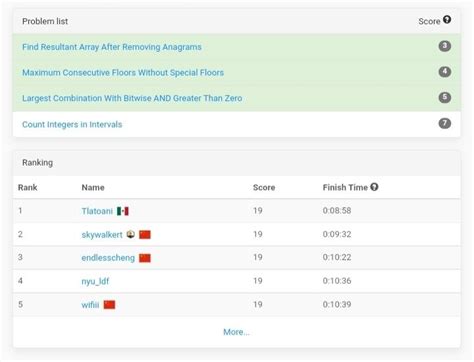Click the round badge icon next to skywalkert
This screenshot has width=474, height=362.
pos(130,234)
